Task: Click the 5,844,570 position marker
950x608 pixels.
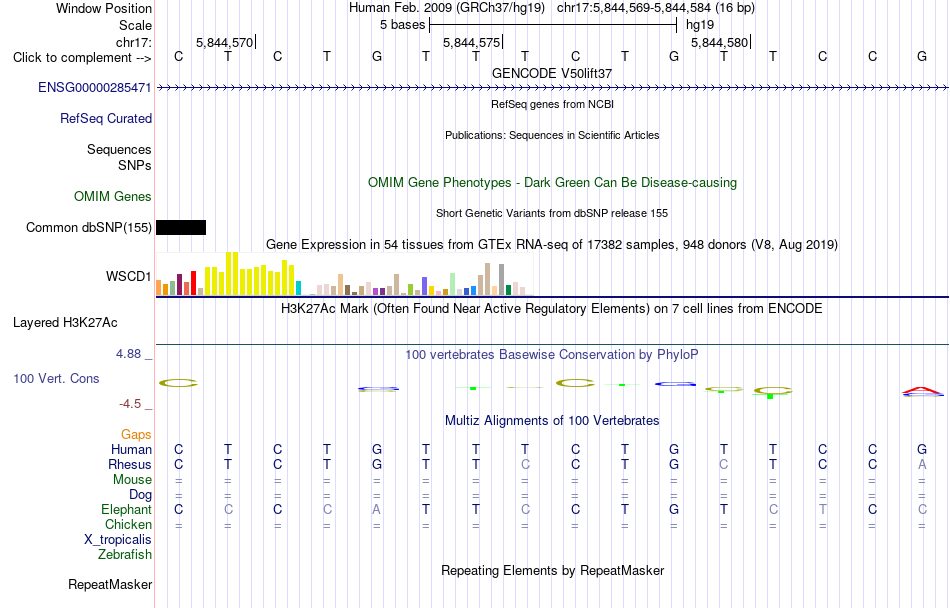Action: [x=225, y=42]
